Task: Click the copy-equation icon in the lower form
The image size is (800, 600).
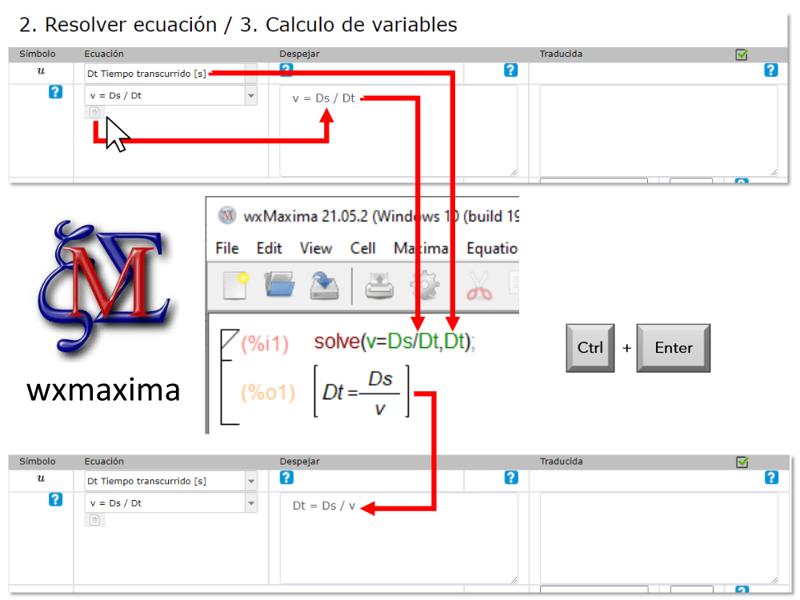Action: [x=95, y=520]
